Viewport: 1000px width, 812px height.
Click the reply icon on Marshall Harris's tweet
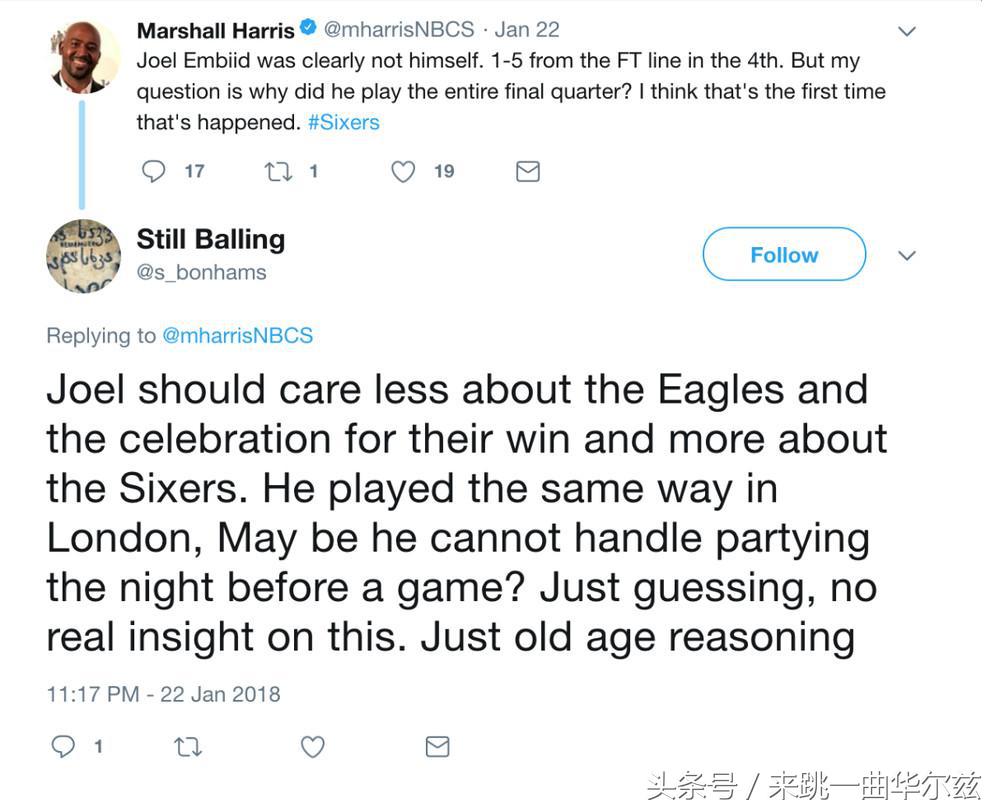(153, 171)
